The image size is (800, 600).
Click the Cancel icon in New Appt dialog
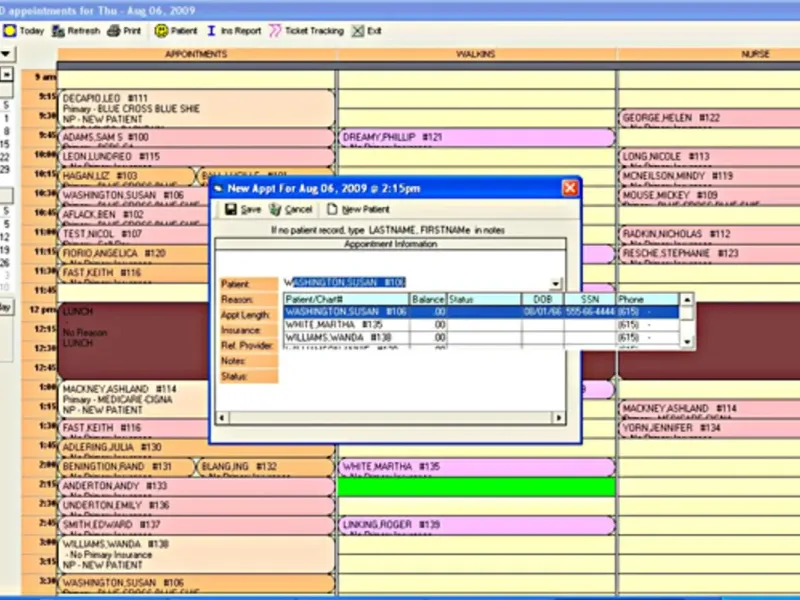pyautogui.click(x=276, y=209)
